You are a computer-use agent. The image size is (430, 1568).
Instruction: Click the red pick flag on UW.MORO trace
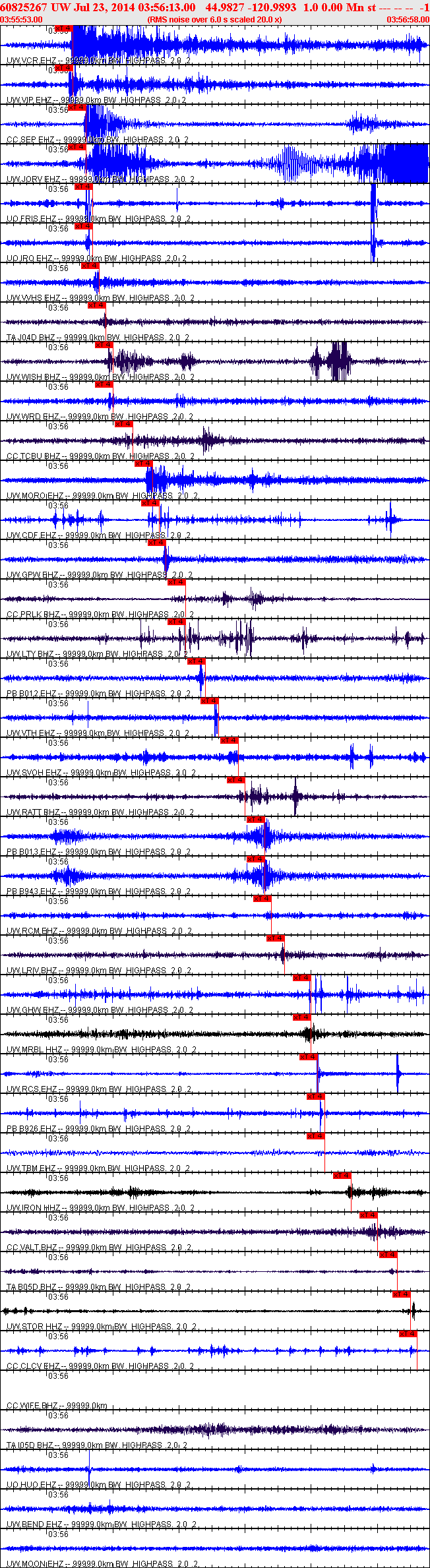pyautogui.click(x=143, y=464)
